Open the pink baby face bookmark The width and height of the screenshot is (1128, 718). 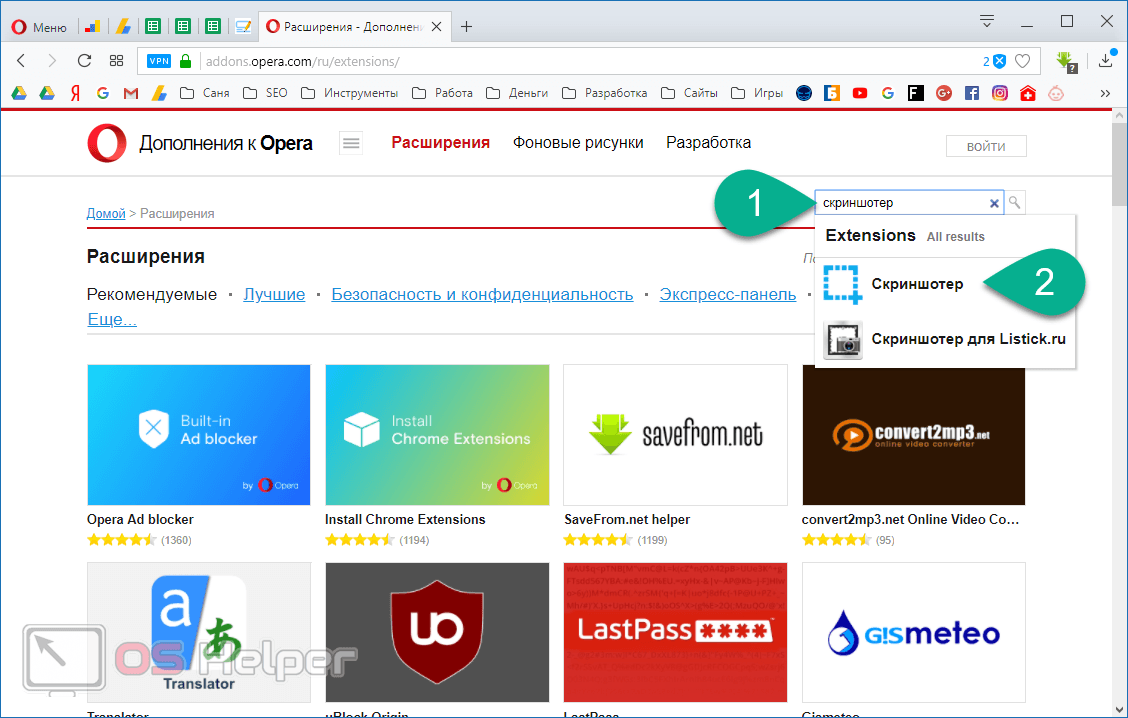click(x=1056, y=93)
